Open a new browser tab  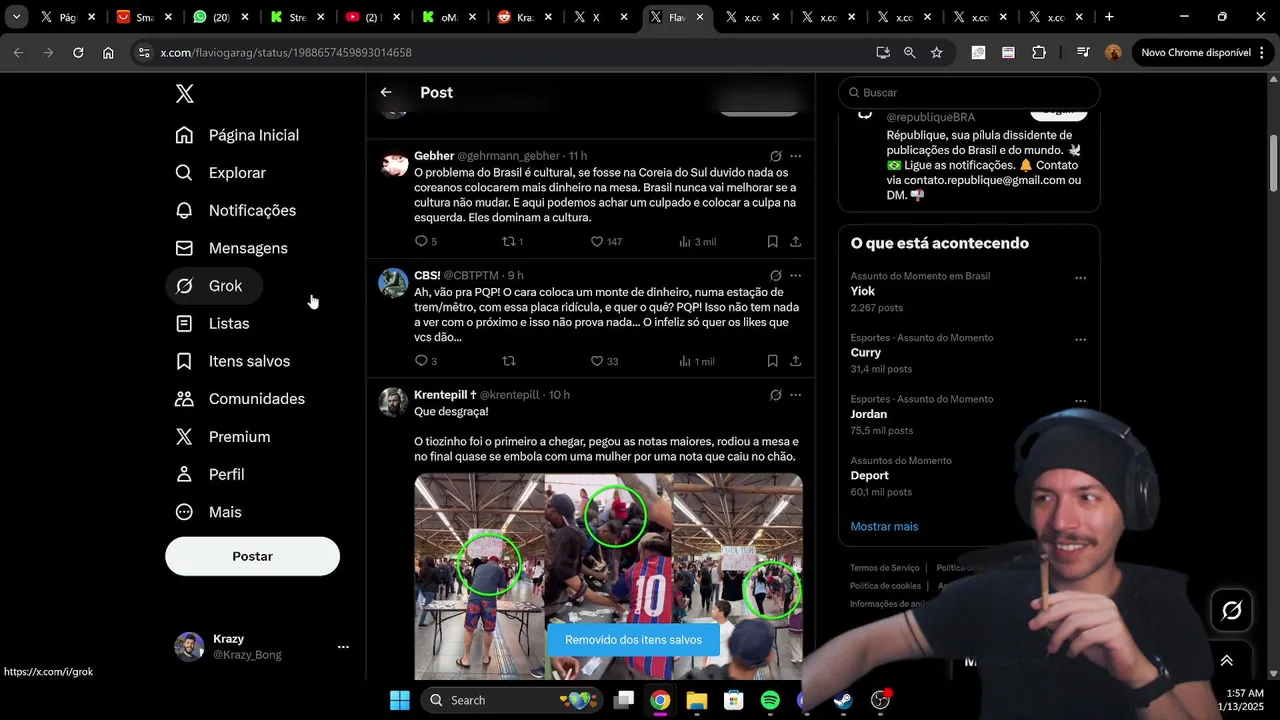click(1109, 17)
